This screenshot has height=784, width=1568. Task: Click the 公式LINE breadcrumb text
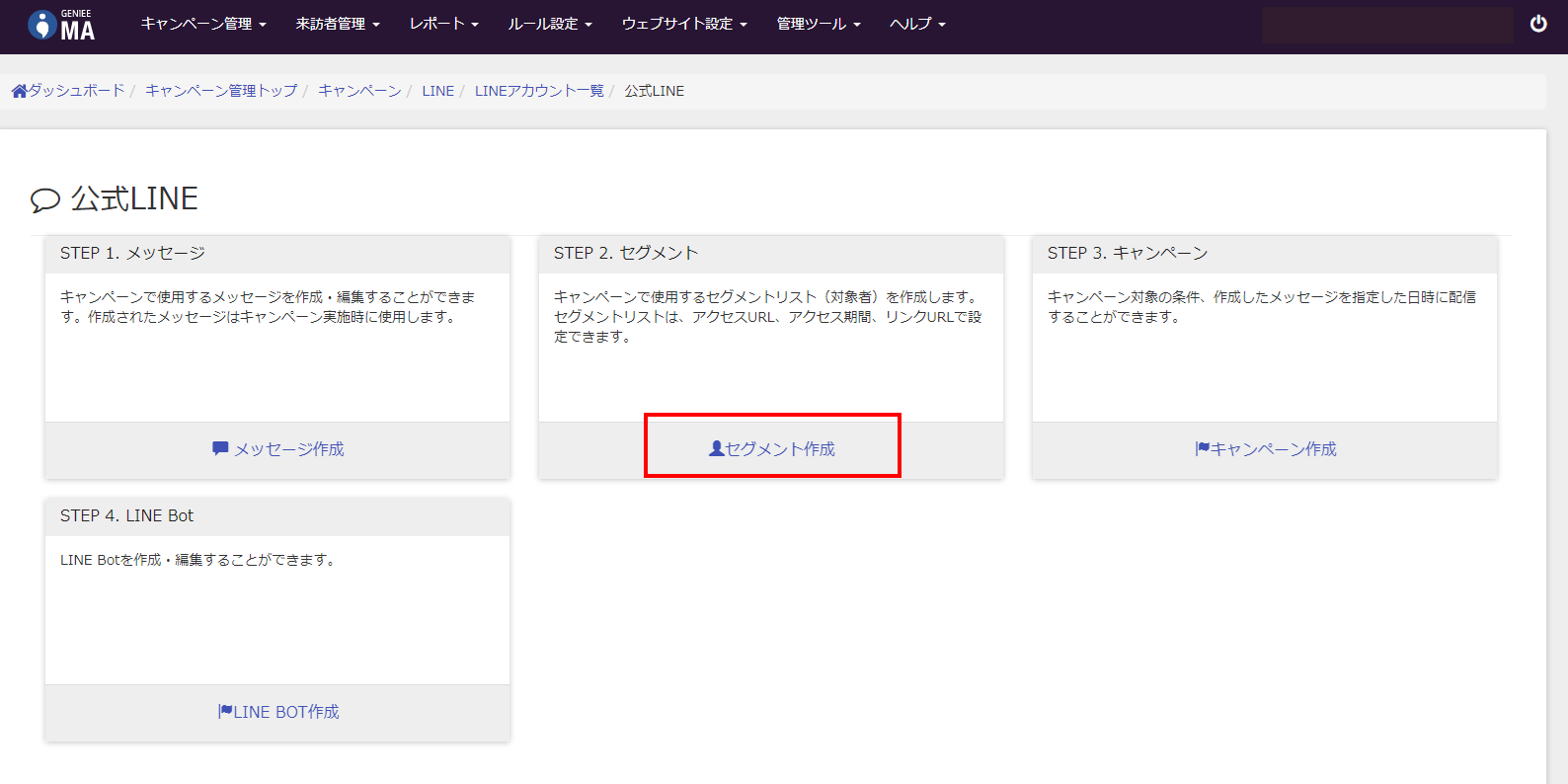click(x=654, y=91)
